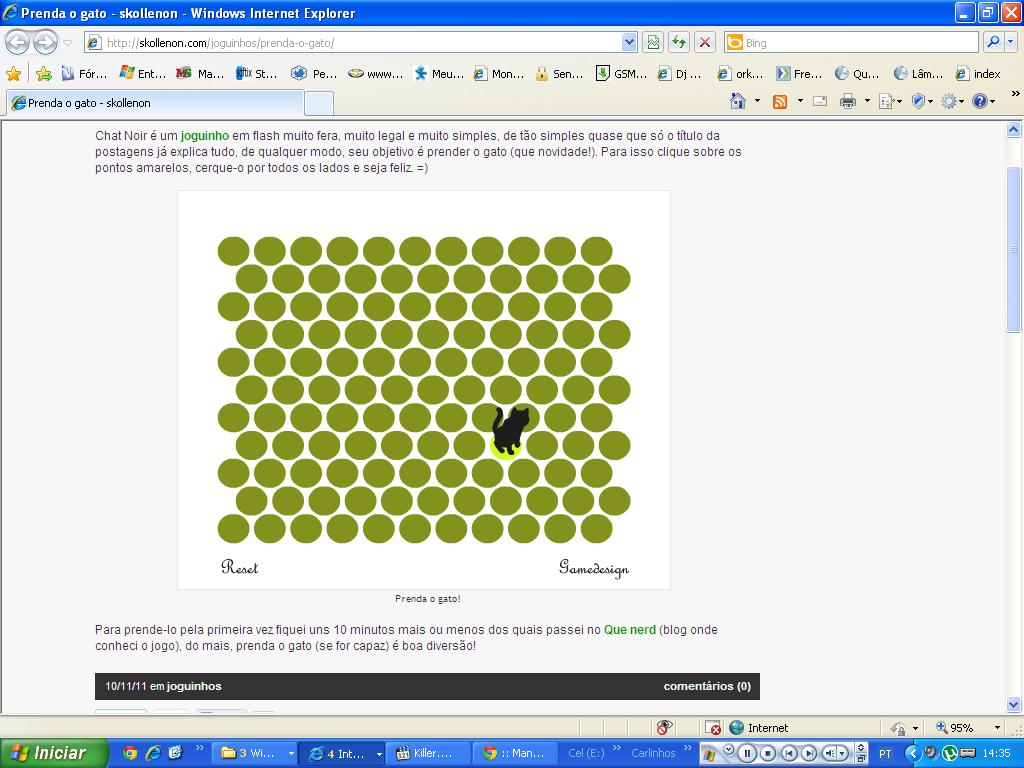Open the recent pages dropdown arrow
Viewport: 1024px width, 768px height.
(x=67, y=43)
